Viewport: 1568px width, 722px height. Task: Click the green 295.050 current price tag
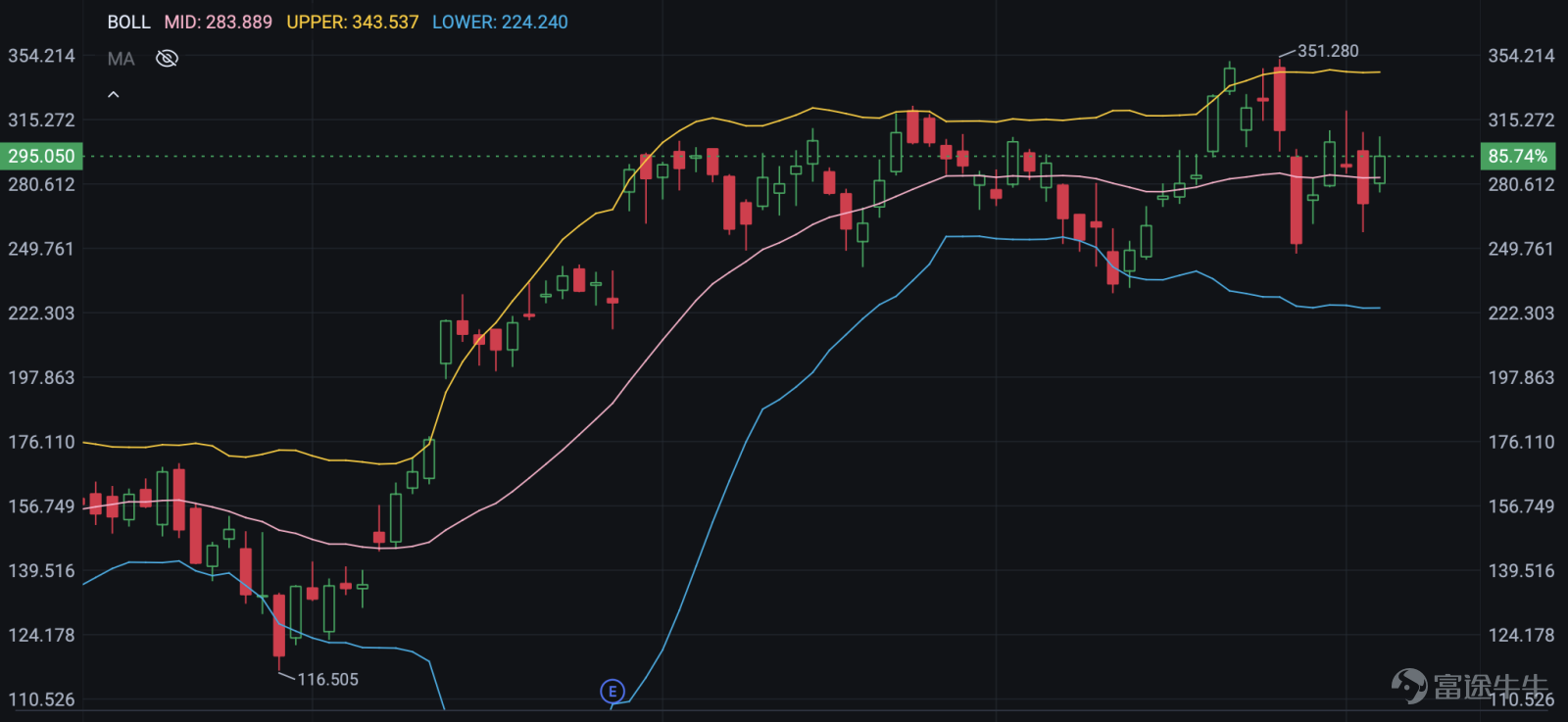click(41, 156)
